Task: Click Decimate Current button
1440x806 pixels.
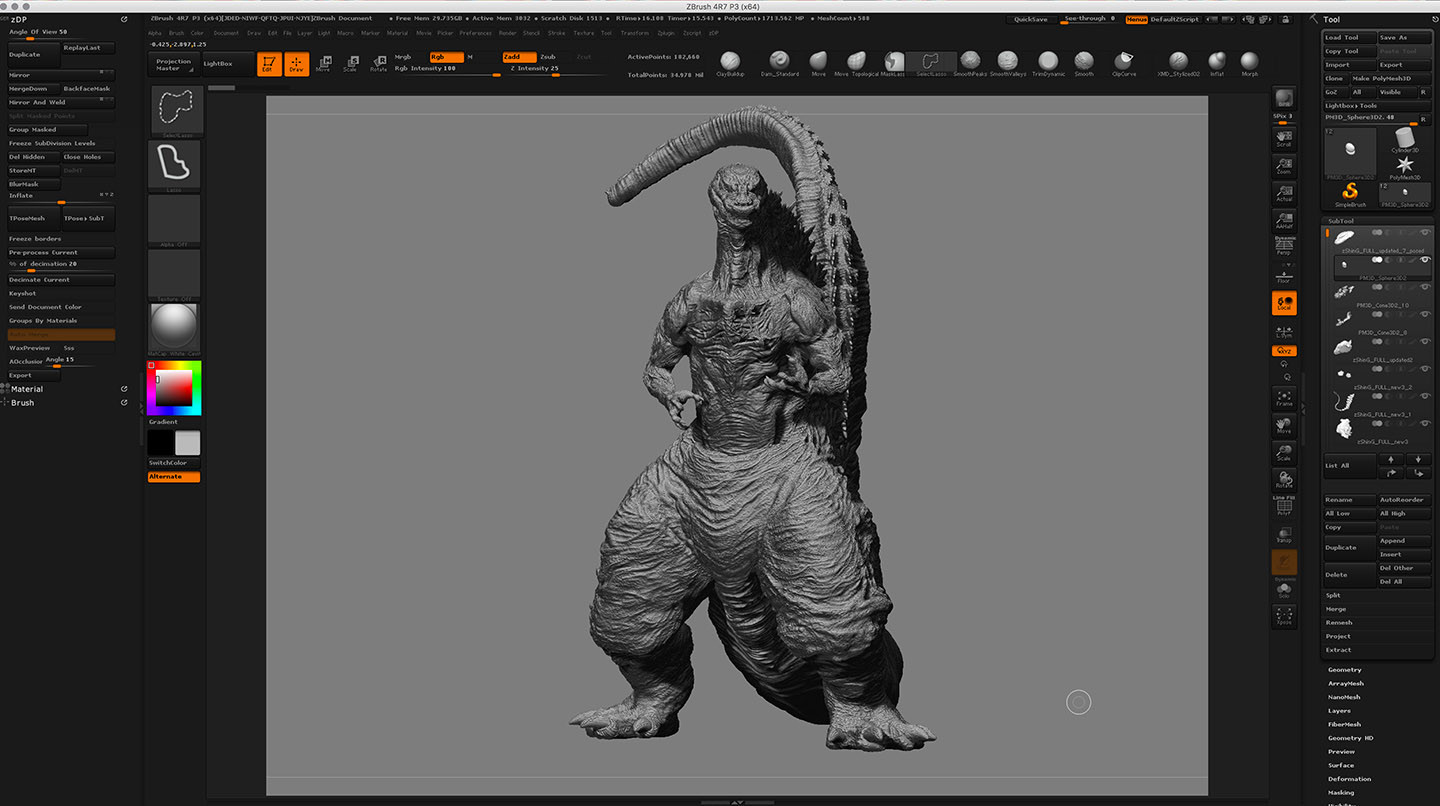Action: click(x=61, y=280)
